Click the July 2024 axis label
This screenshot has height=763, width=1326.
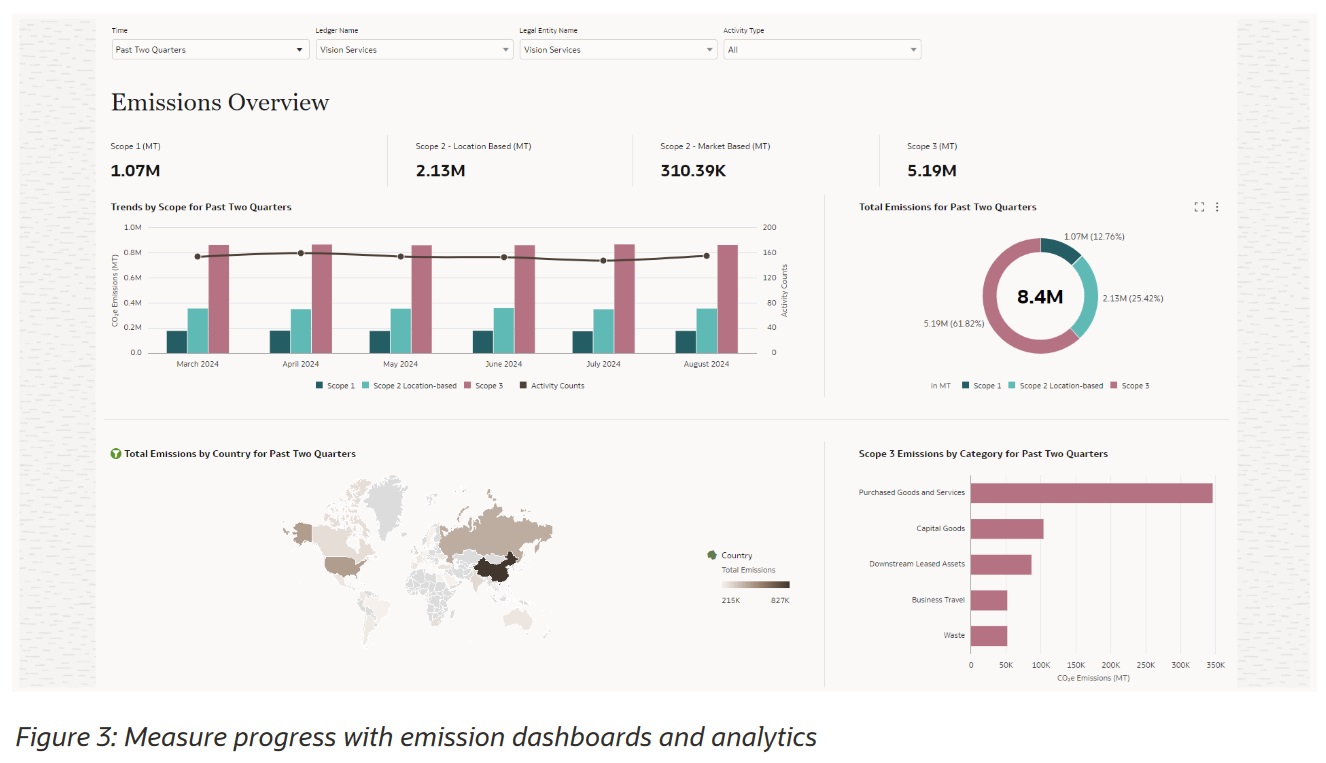click(x=604, y=364)
